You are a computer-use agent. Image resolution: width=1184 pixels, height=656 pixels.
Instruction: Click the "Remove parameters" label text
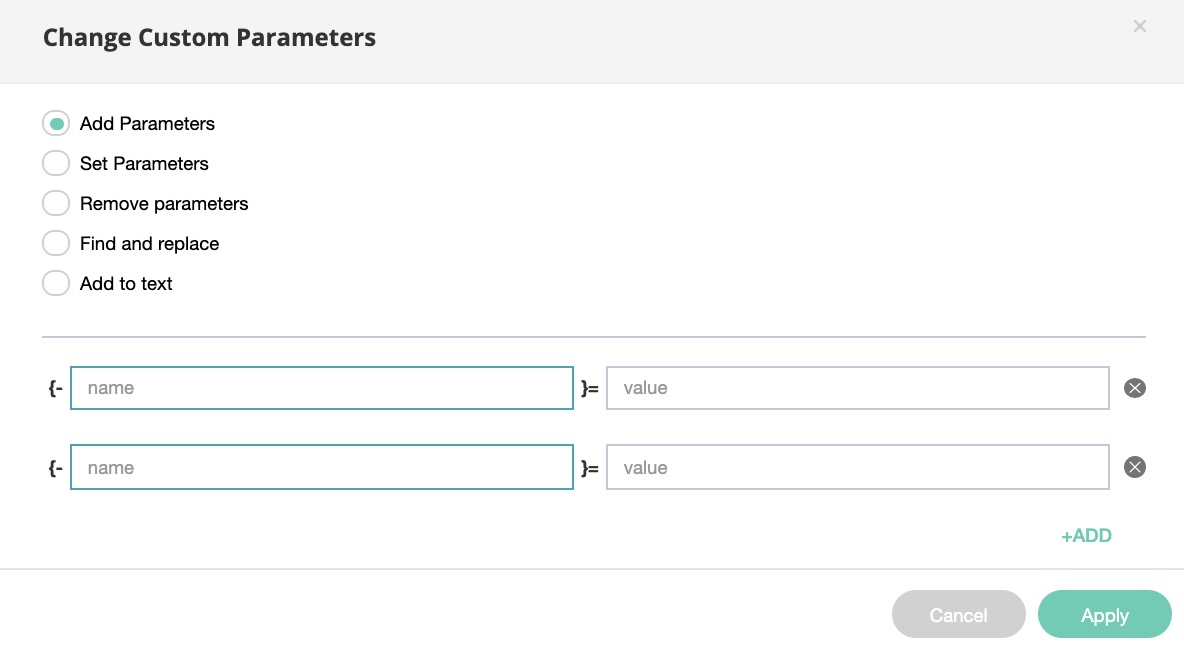tap(164, 204)
